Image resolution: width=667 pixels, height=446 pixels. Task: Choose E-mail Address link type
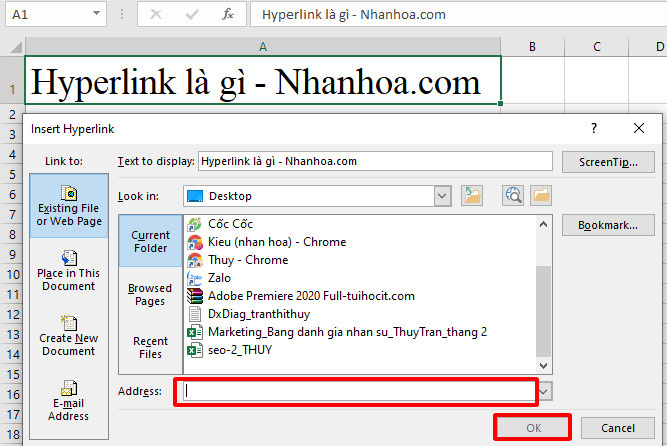click(69, 400)
